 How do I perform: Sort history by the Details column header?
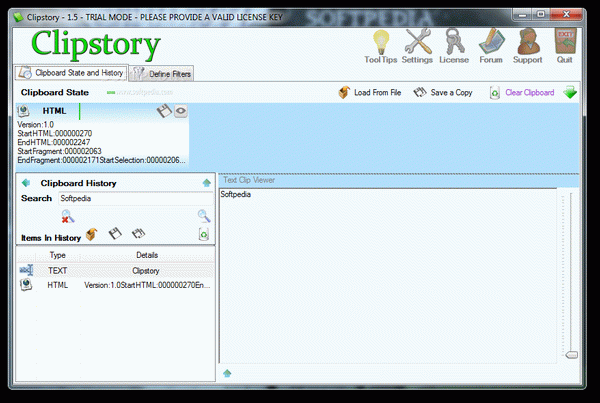147,255
